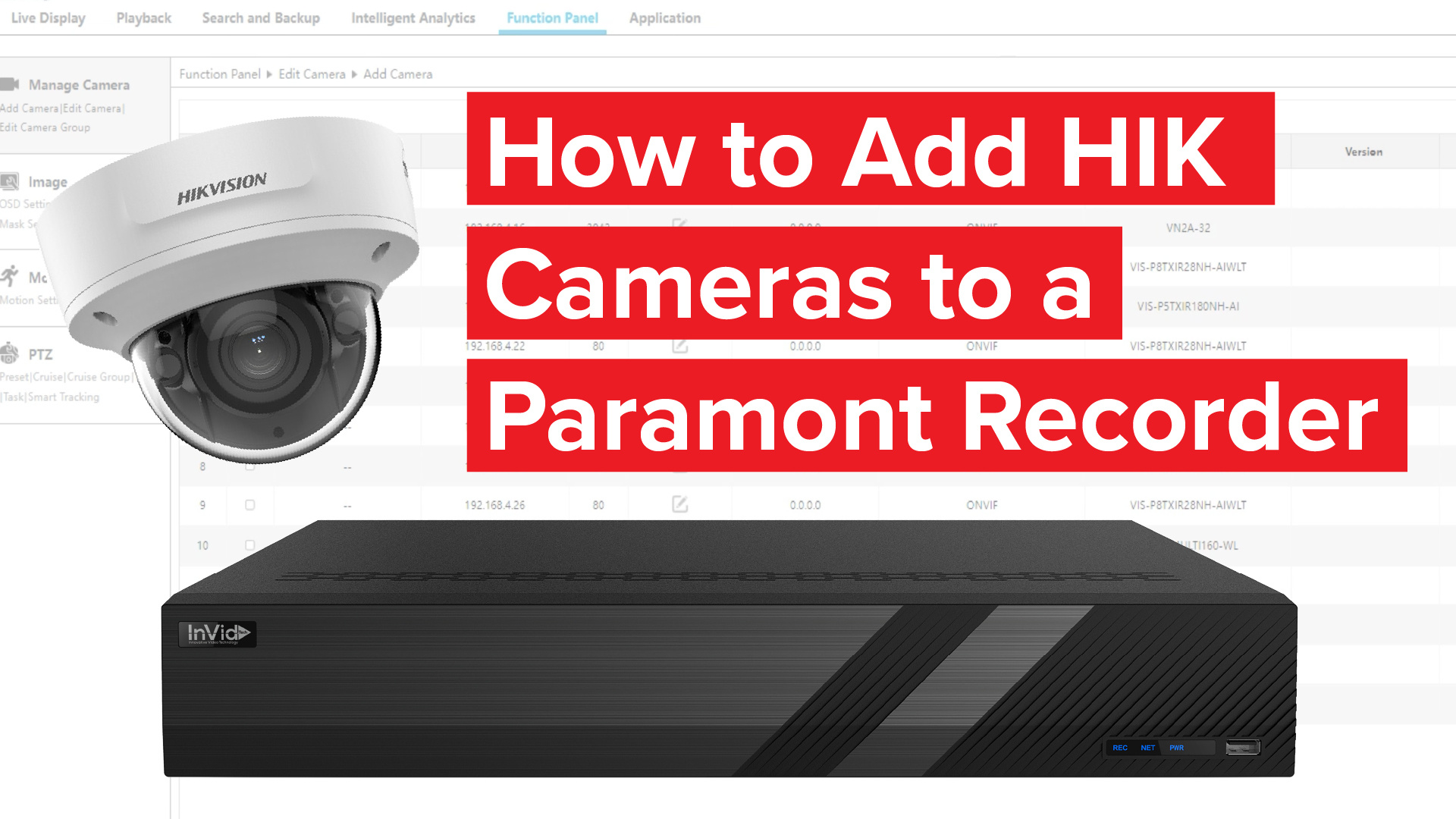Click Preset link under PTZ
The image size is (1456, 819).
pos(14,377)
